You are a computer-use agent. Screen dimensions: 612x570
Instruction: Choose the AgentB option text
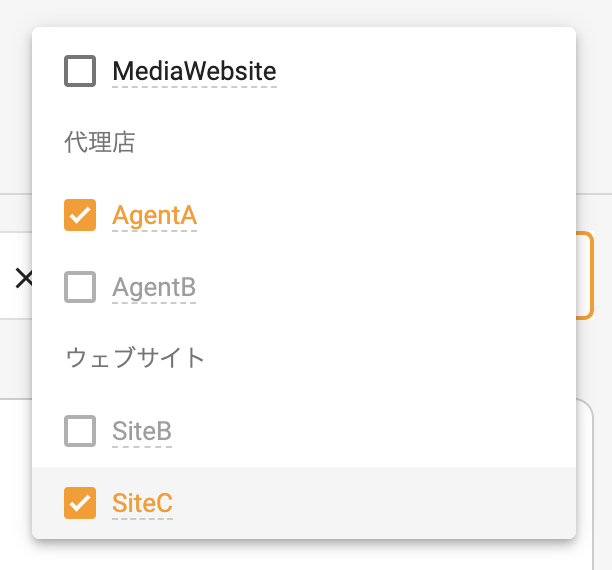154,287
